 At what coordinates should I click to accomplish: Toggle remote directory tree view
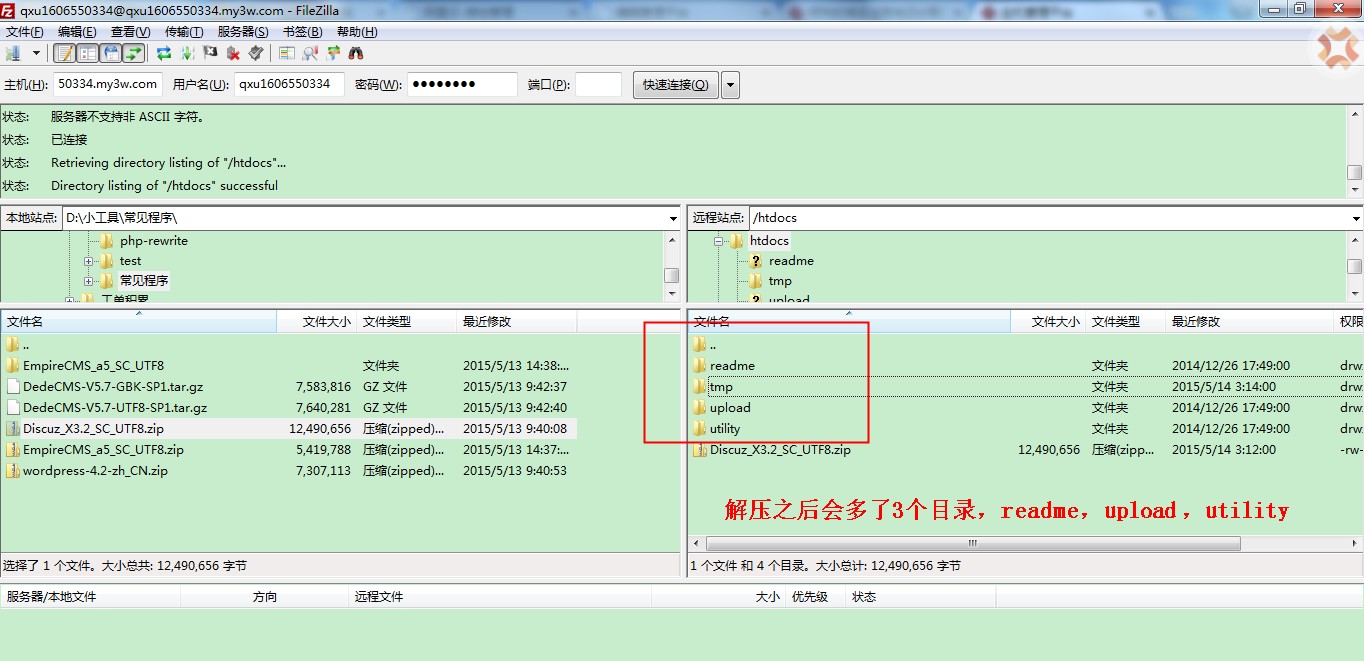111,53
